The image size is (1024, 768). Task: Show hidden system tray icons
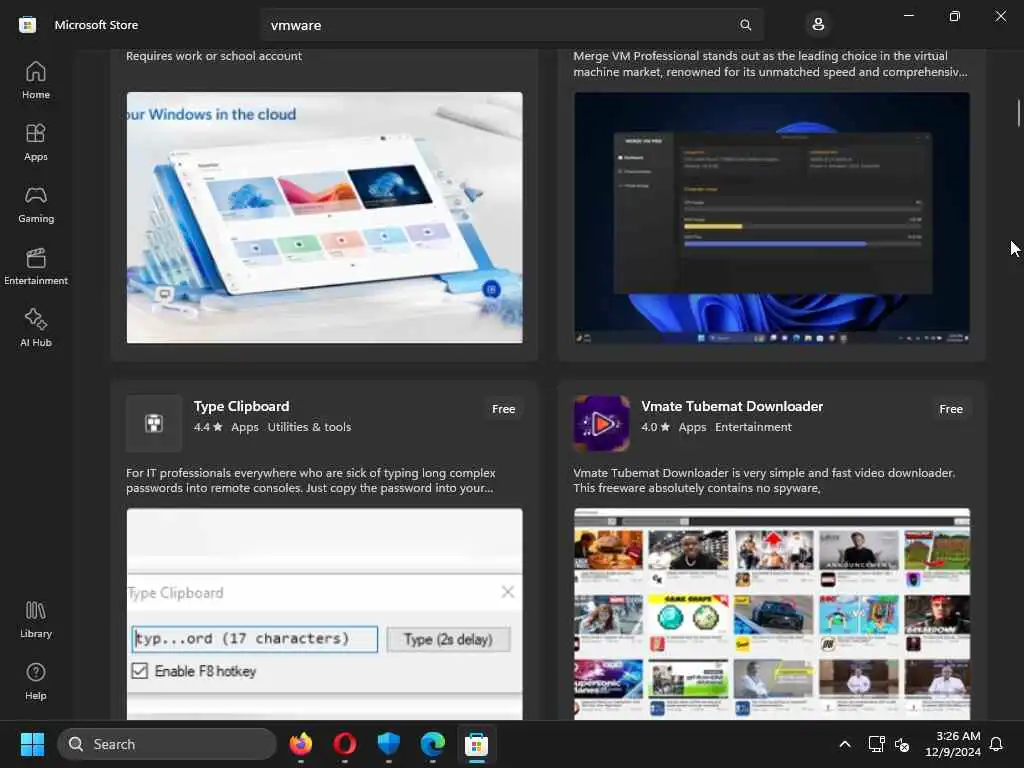point(844,744)
